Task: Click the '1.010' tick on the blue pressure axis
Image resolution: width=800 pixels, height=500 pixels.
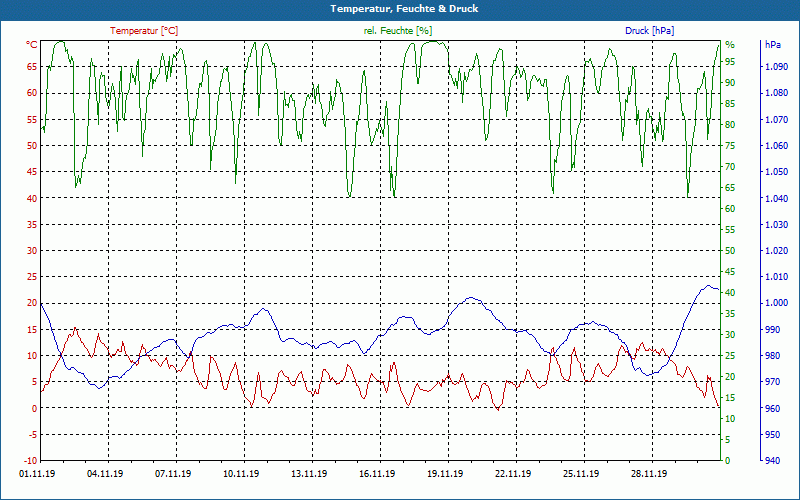Action: coord(777,277)
